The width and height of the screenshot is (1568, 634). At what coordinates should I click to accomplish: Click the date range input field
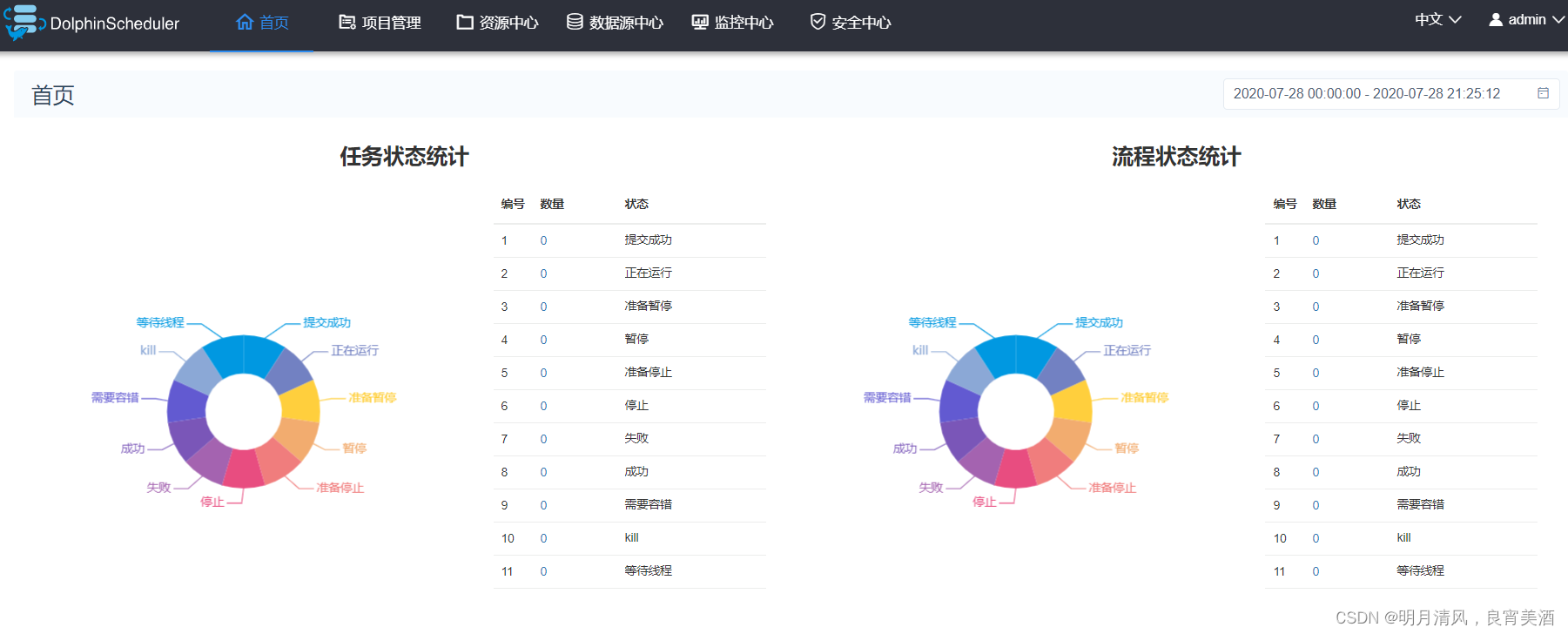point(1391,93)
